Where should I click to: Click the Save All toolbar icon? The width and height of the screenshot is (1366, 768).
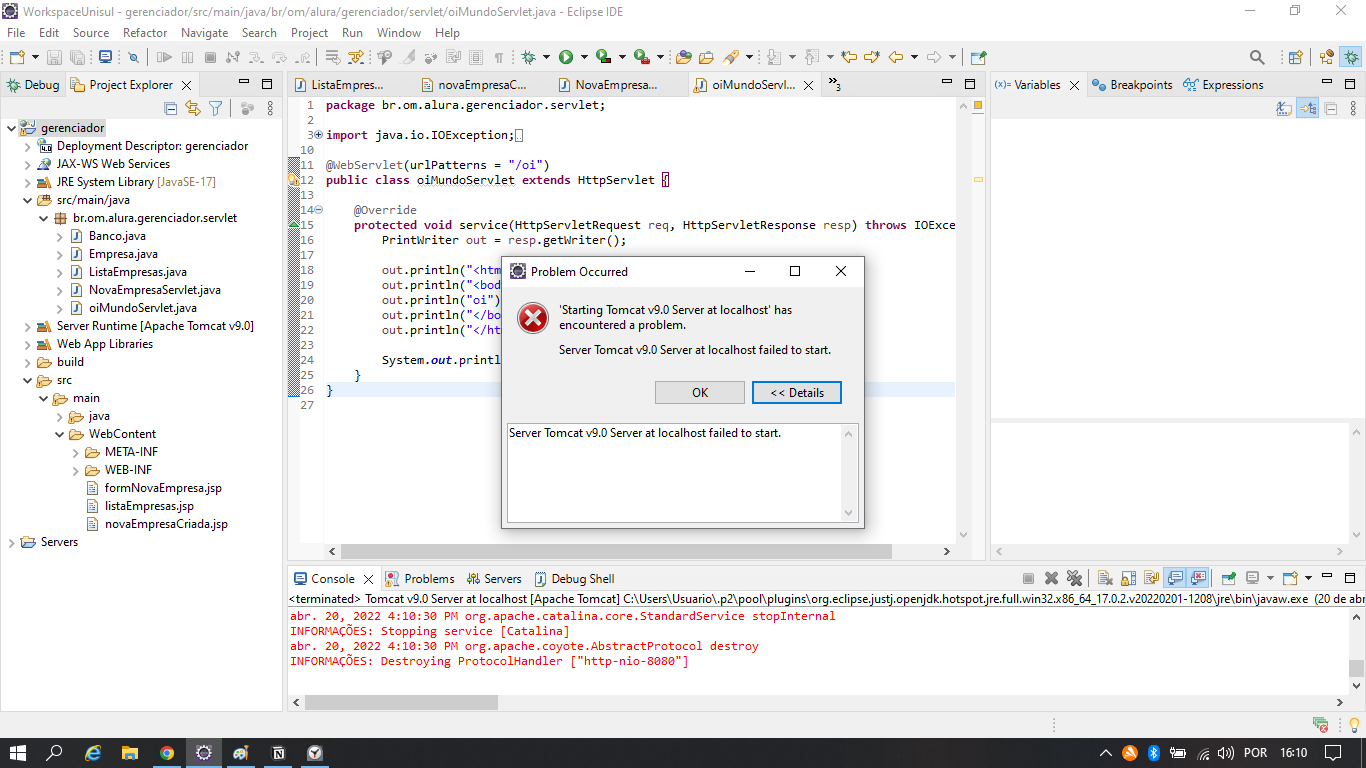77,57
